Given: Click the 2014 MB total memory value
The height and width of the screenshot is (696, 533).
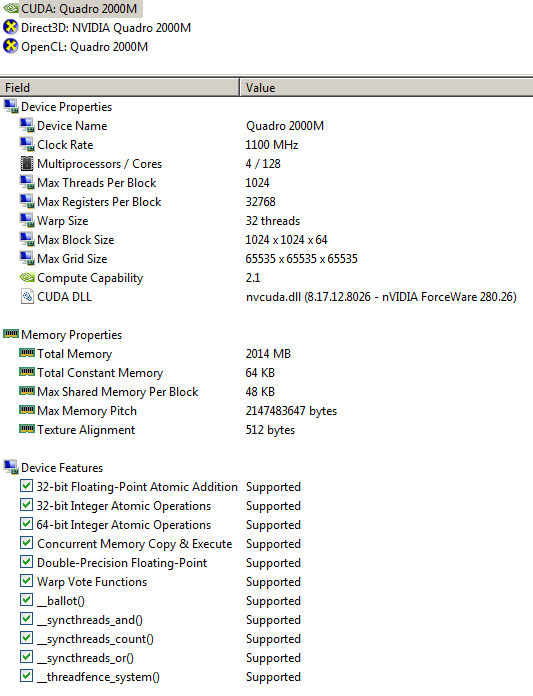Looking at the screenshot, I should [x=268, y=354].
